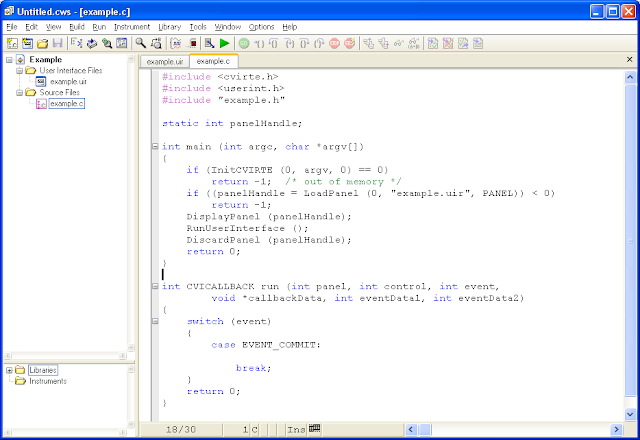This screenshot has height=440, width=640.
Task: Open the Edit menu
Action: [31, 27]
